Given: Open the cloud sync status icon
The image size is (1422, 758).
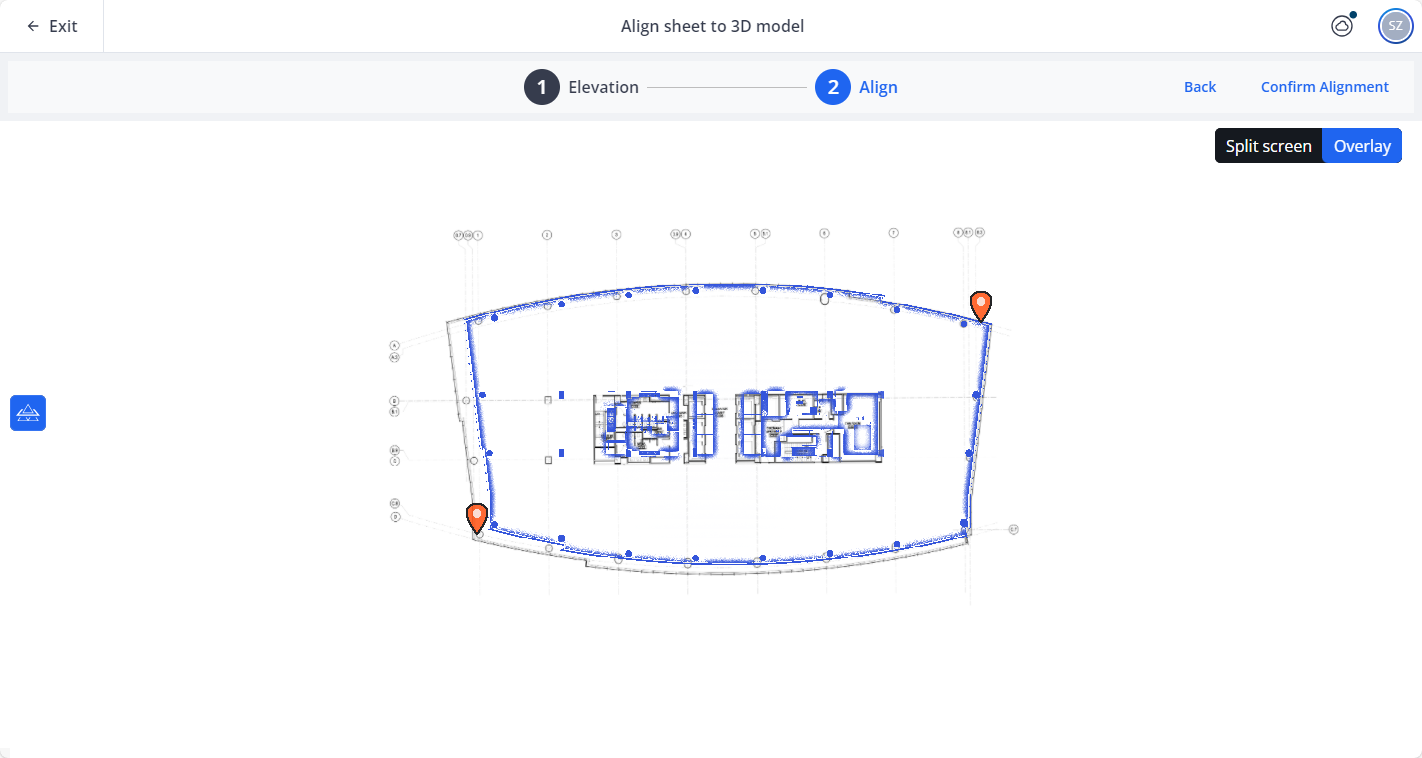Looking at the screenshot, I should pyautogui.click(x=1342, y=26).
